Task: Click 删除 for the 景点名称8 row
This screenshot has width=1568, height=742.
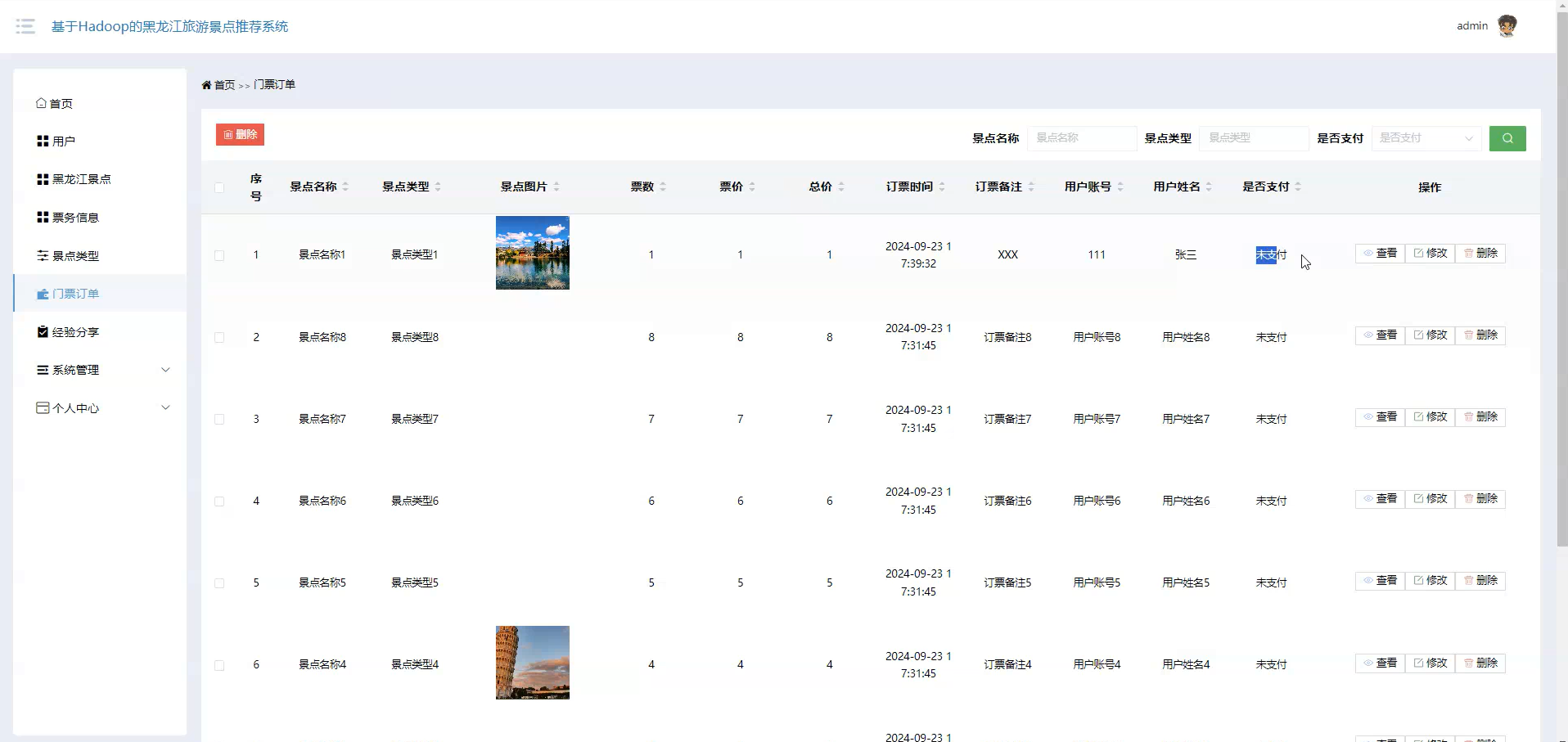Action: [1480, 335]
